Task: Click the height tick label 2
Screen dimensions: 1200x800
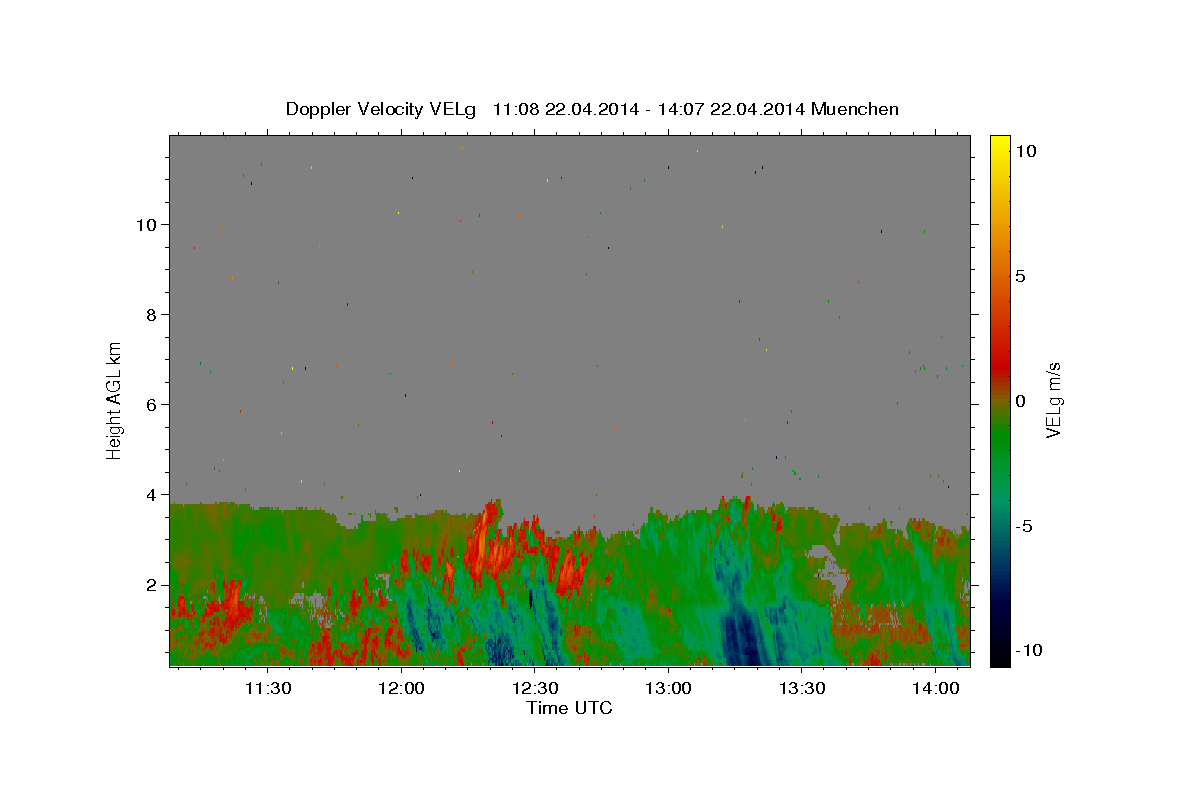Action: click(x=153, y=585)
